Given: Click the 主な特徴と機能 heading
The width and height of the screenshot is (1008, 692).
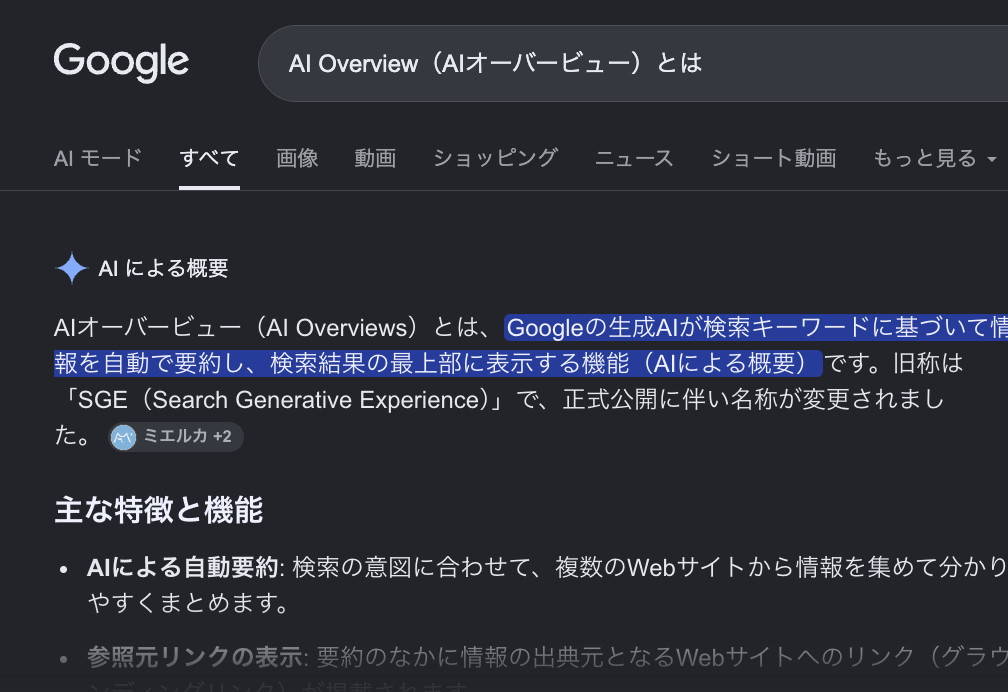Looking at the screenshot, I should click(159, 510).
